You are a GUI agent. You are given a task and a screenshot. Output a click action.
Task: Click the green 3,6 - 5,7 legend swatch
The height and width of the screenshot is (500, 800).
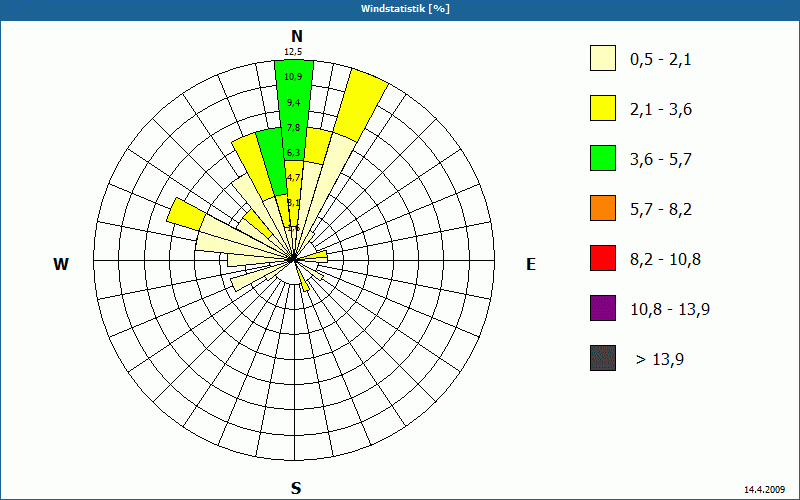pyautogui.click(x=603, y=158)
